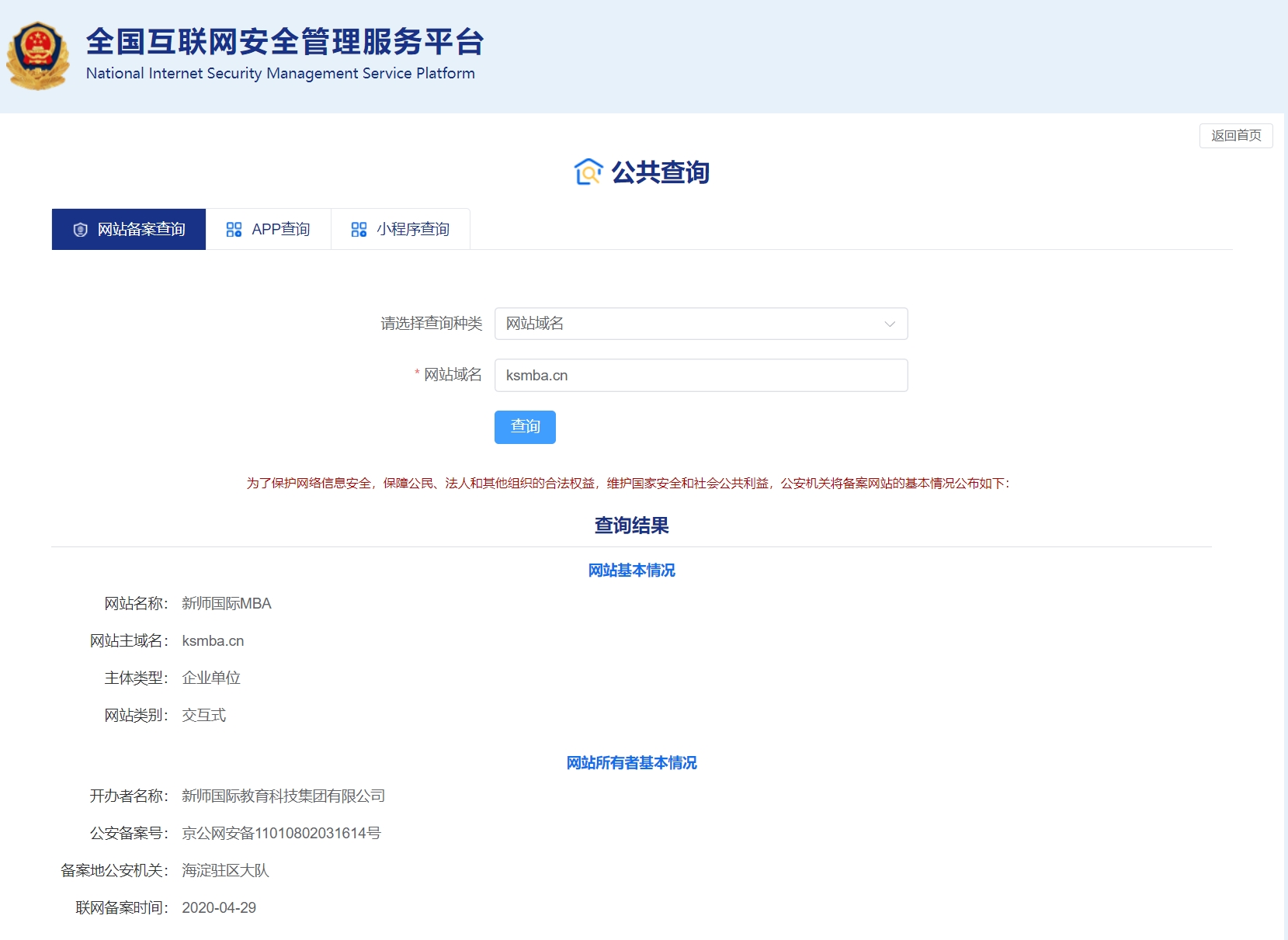Click the shield icon on 网站备案查询 tab
1288x940 pixels.
tap(78, 228)
